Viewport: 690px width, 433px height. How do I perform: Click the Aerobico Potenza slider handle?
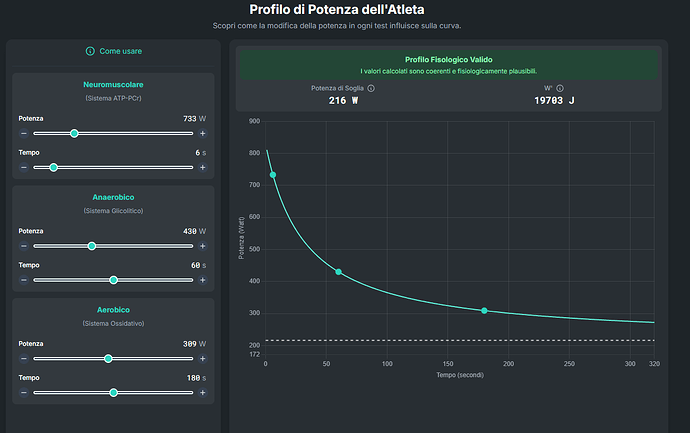tap(108, 358)
